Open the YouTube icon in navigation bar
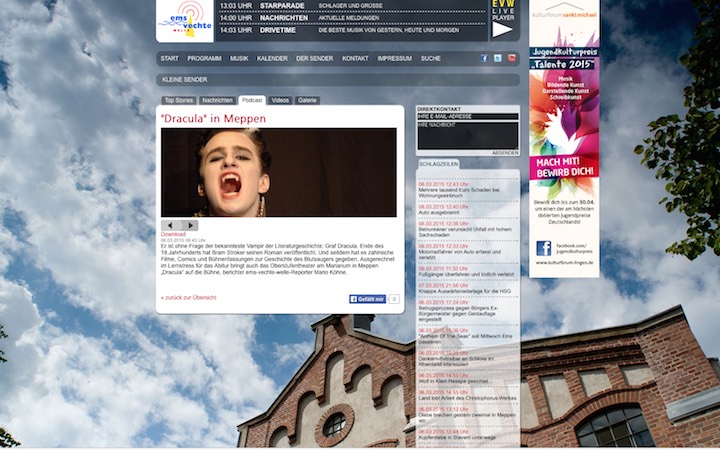 point(512,58)
